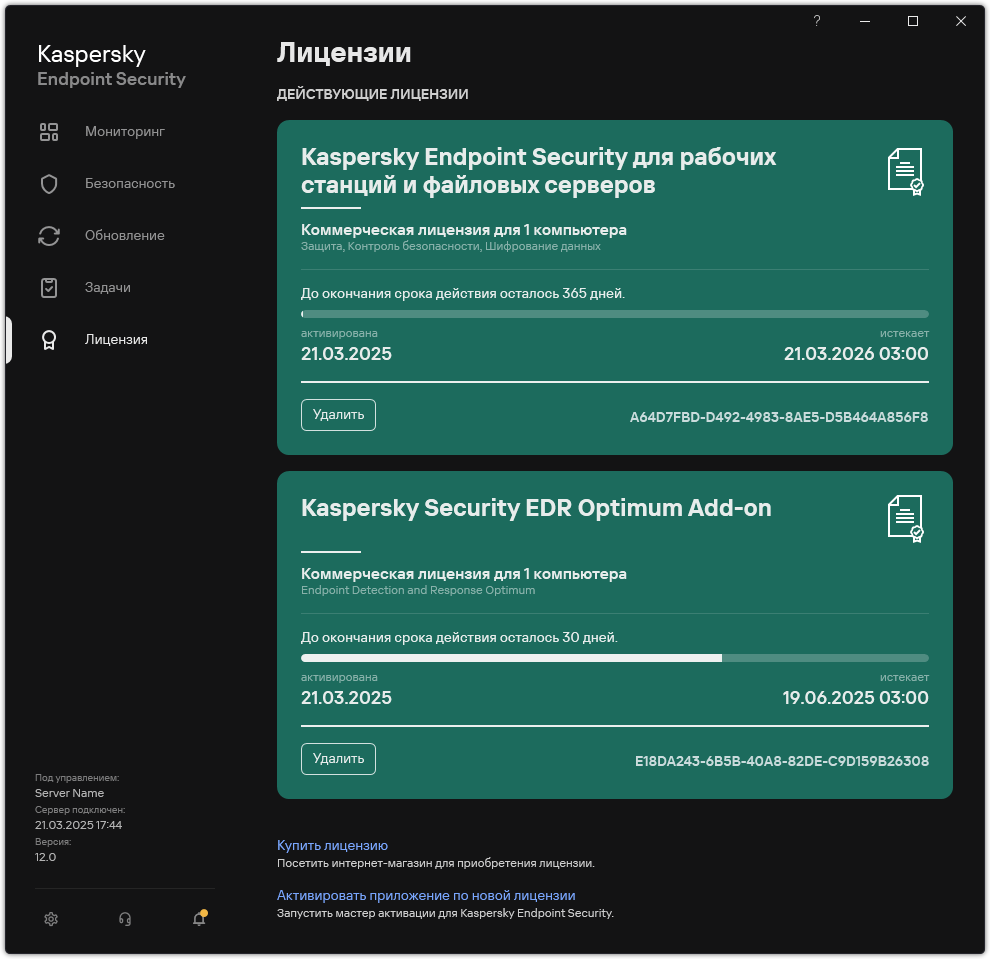Click the Update refresh arrows icon
The image size is (990, 959).
pyautogui.click(x=49, y=235)
